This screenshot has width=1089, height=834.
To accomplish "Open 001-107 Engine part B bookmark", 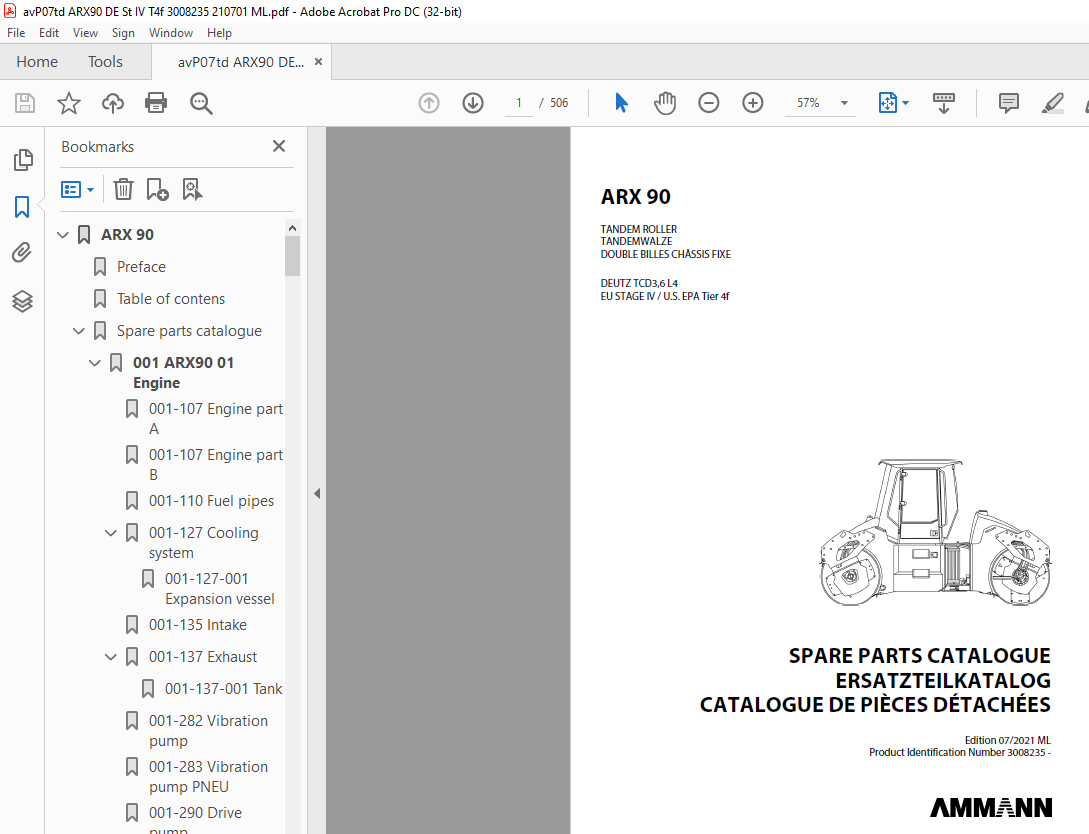I will pyautogui.click(x=215, y=465).
